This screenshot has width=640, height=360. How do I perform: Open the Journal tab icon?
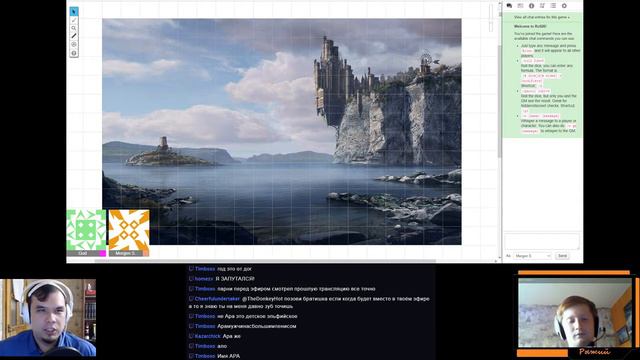coord(520,6)
